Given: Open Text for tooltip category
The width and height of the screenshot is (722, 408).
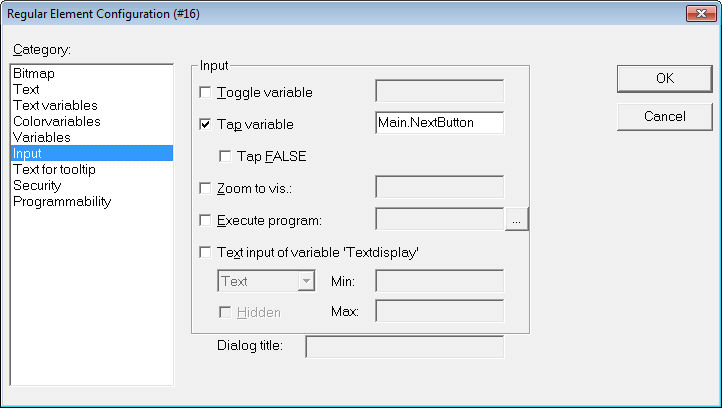Looking at the screenshot, I should [x=92, y=169].
